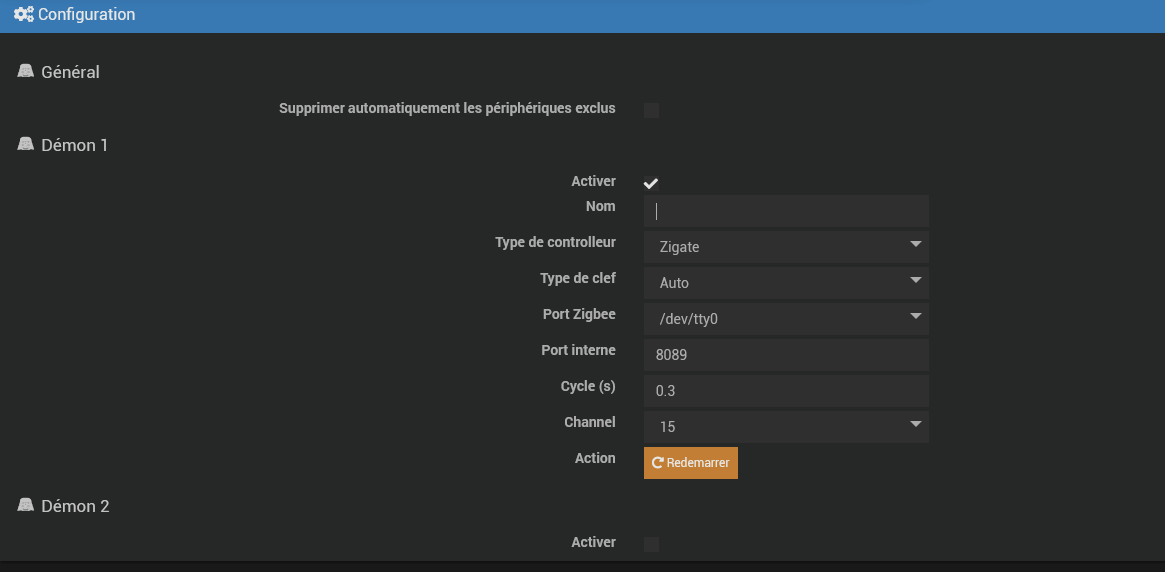Click the Général section icon
Image resolution: width=1165 pixels, height=572 pixels.
26,71
